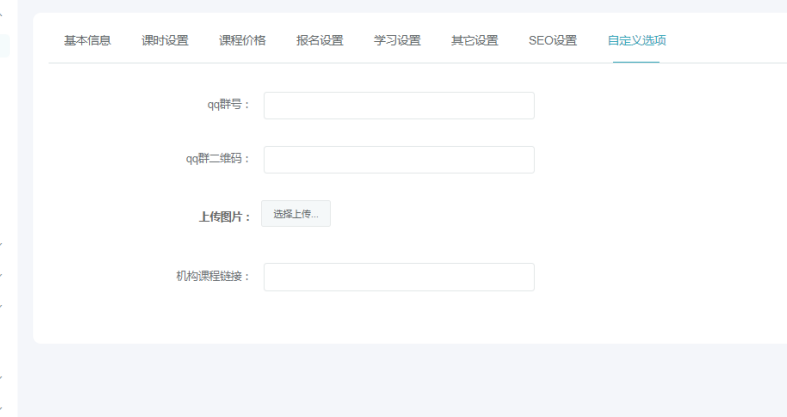Click the blue underline beneath 自定义选项
Screen dimensions: 787x417
[636, 62]
